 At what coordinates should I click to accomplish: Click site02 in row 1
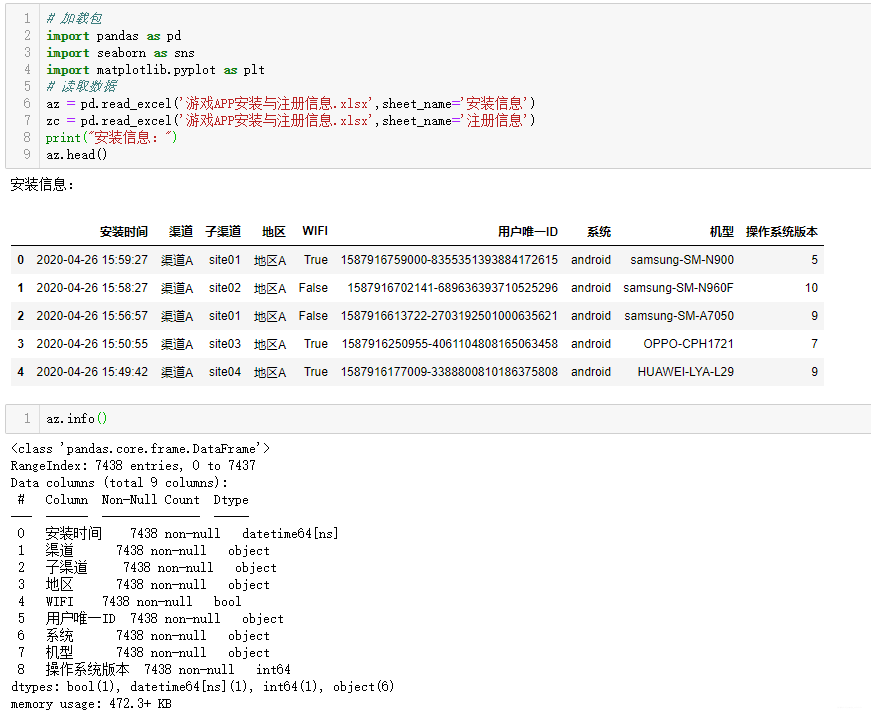[x=224, y=288]
